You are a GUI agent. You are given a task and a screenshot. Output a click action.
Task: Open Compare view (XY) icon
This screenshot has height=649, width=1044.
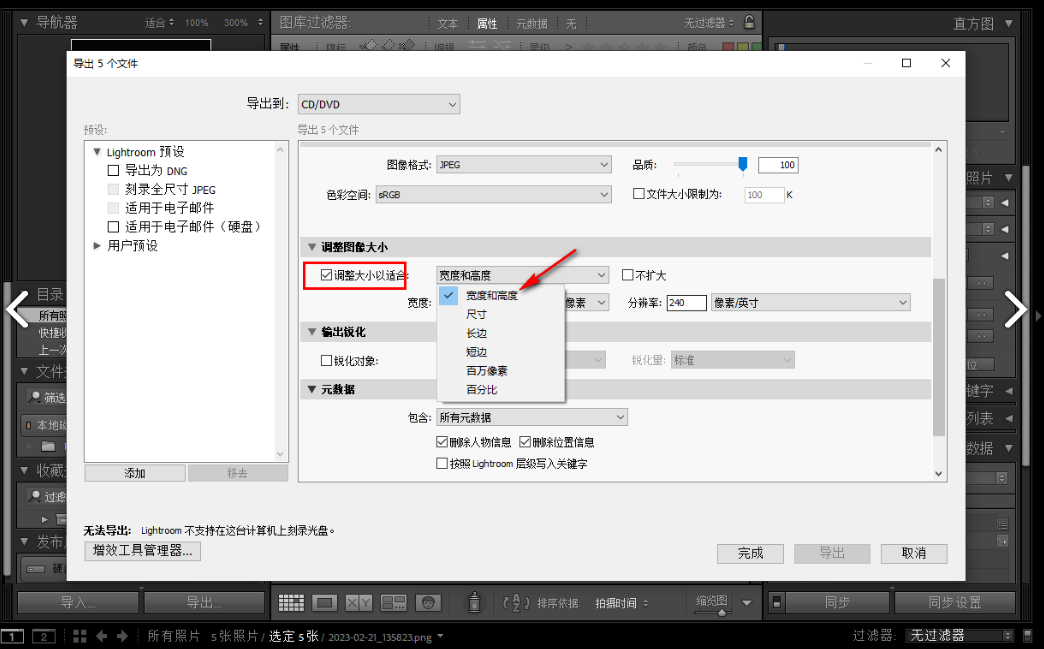[x=358, y=603]
